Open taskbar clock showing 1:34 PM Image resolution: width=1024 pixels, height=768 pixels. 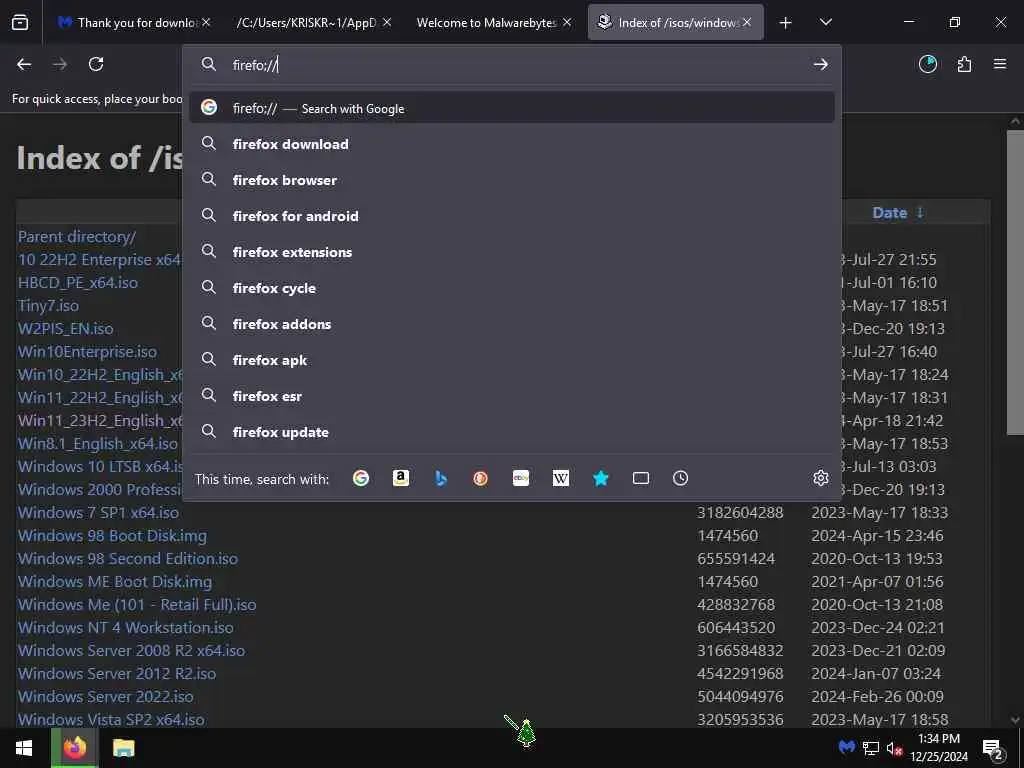(939, 748)
